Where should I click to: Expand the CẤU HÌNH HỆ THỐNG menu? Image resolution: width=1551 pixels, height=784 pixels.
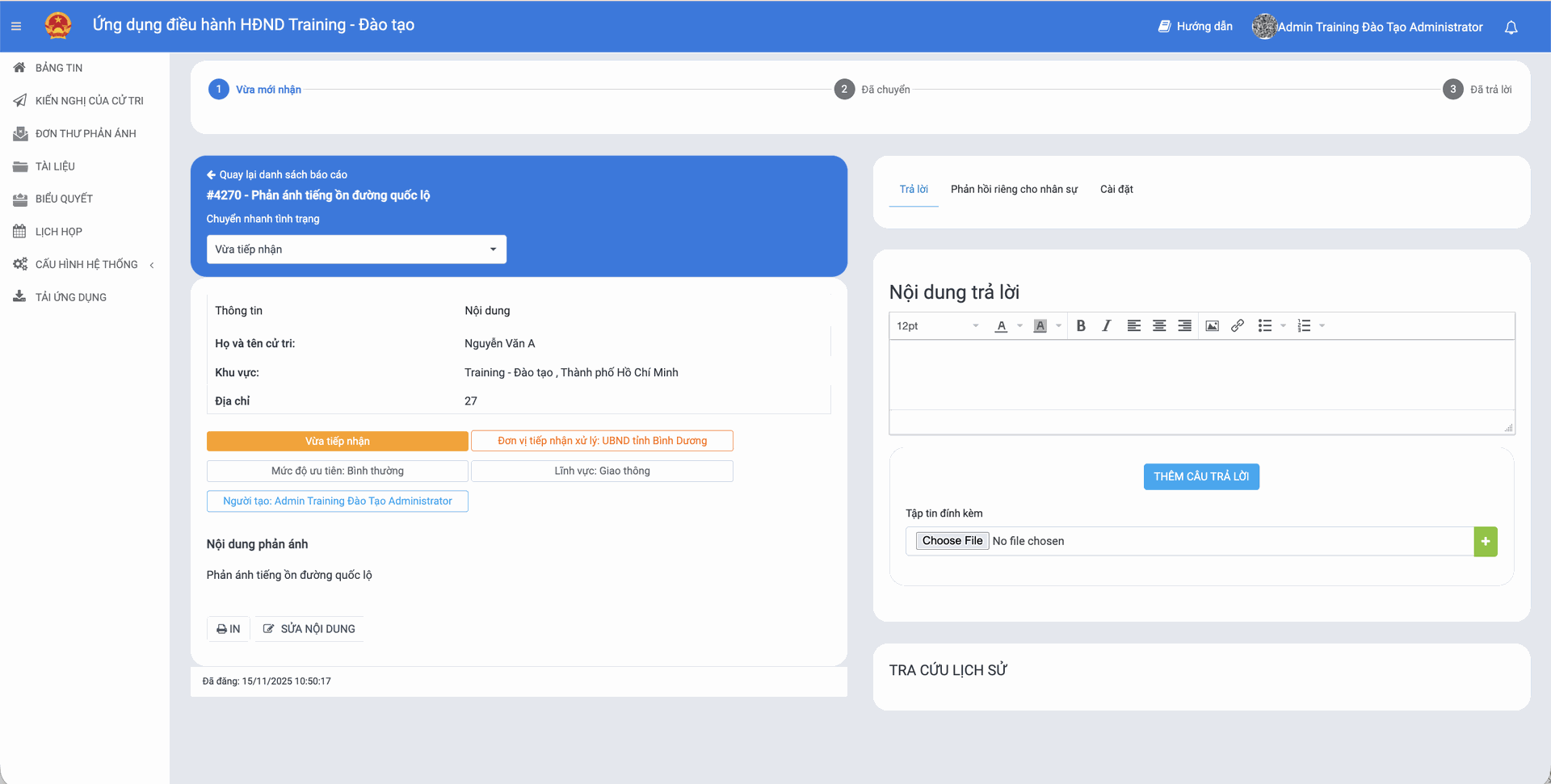point(86,265)
